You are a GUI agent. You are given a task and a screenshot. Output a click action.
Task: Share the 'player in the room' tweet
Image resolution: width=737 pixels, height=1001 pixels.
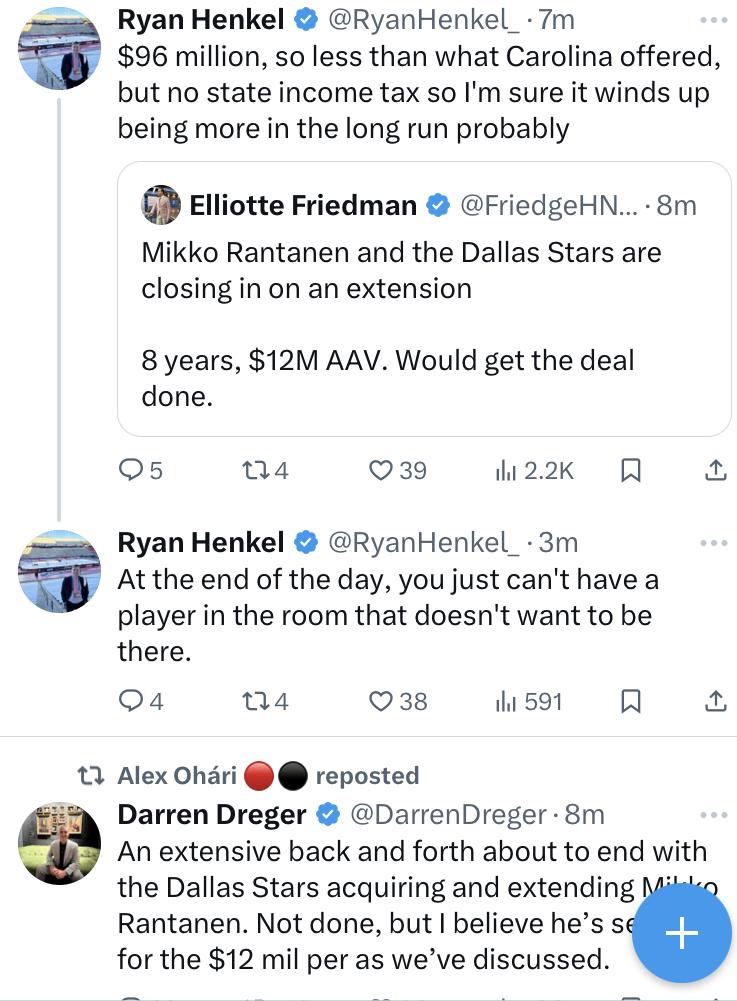click(715, 702)
